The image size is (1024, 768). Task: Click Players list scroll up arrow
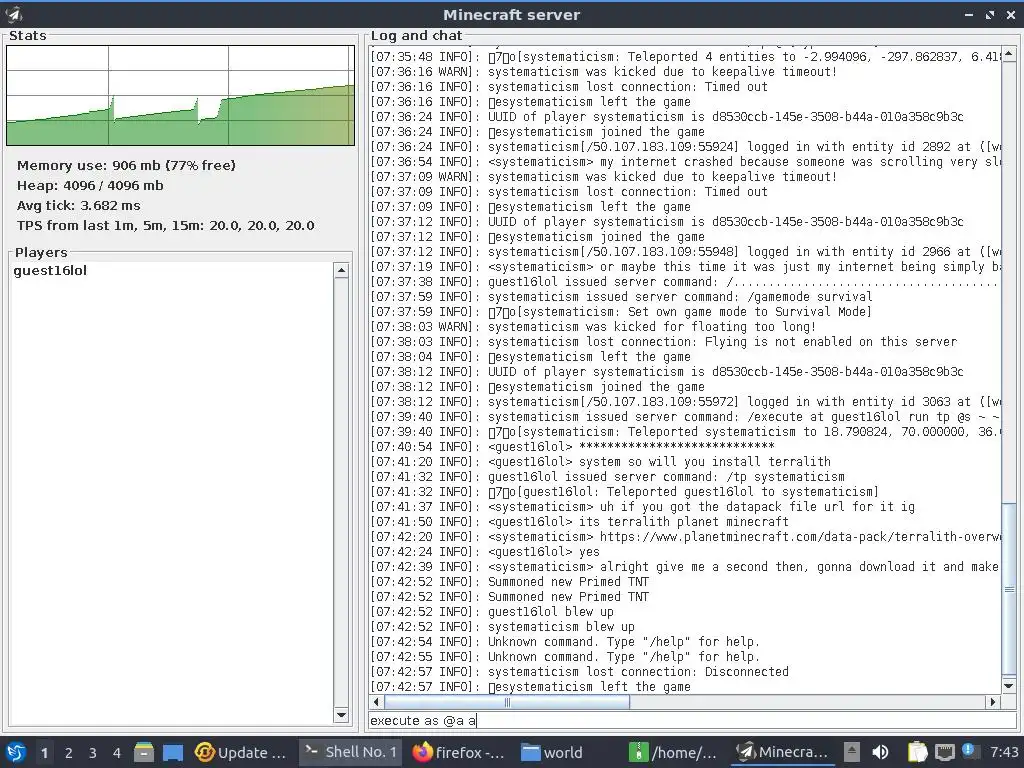coord(341,270)
